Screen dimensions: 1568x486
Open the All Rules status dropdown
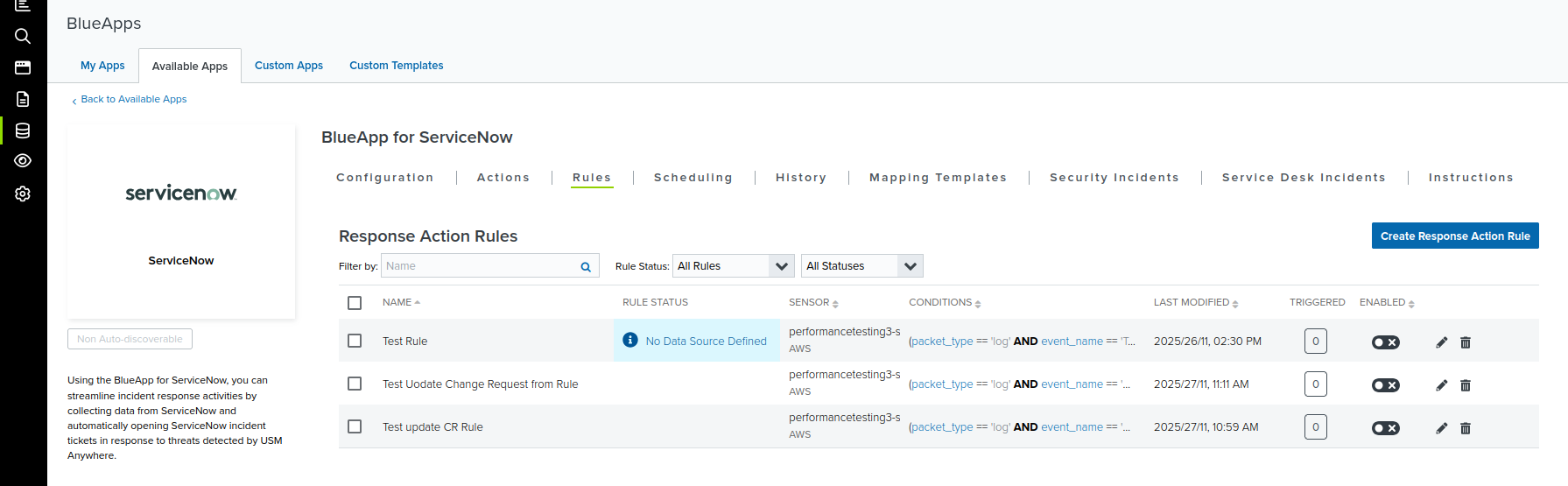pos(734,266)
